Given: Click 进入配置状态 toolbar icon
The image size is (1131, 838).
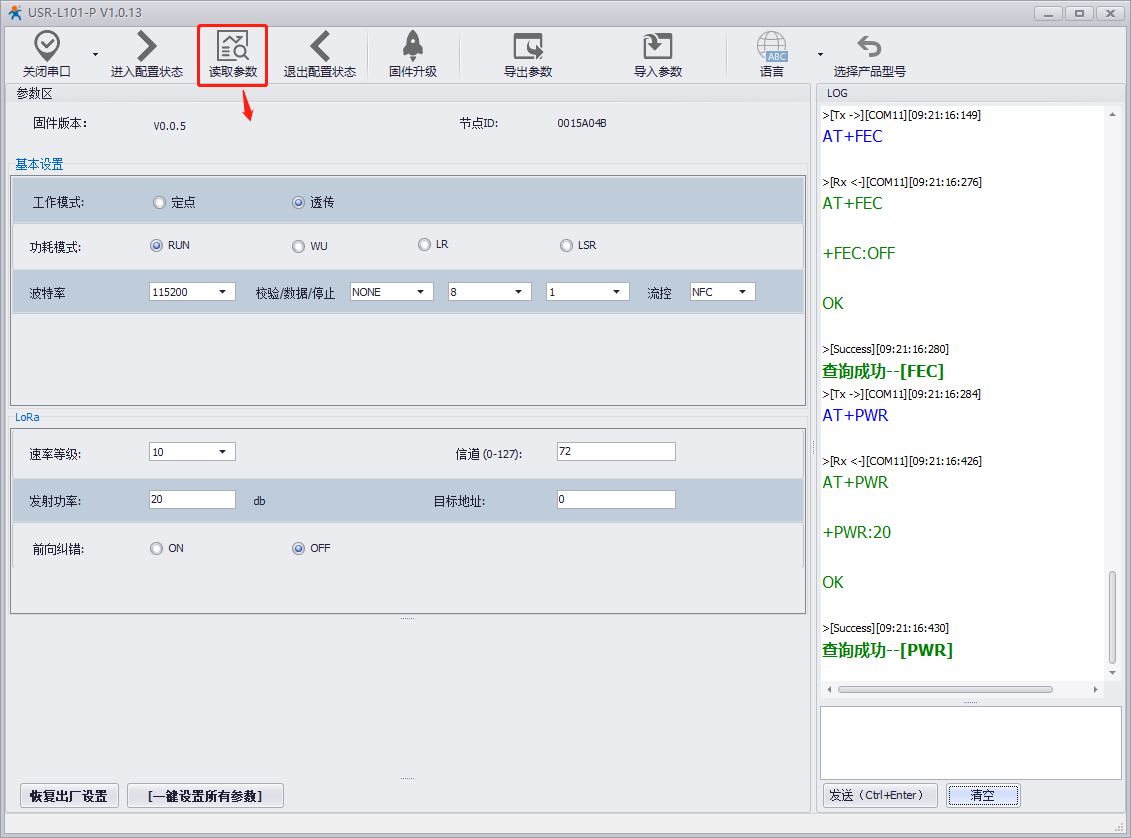Looking at the screenshot, I should [x=146, y=46].
